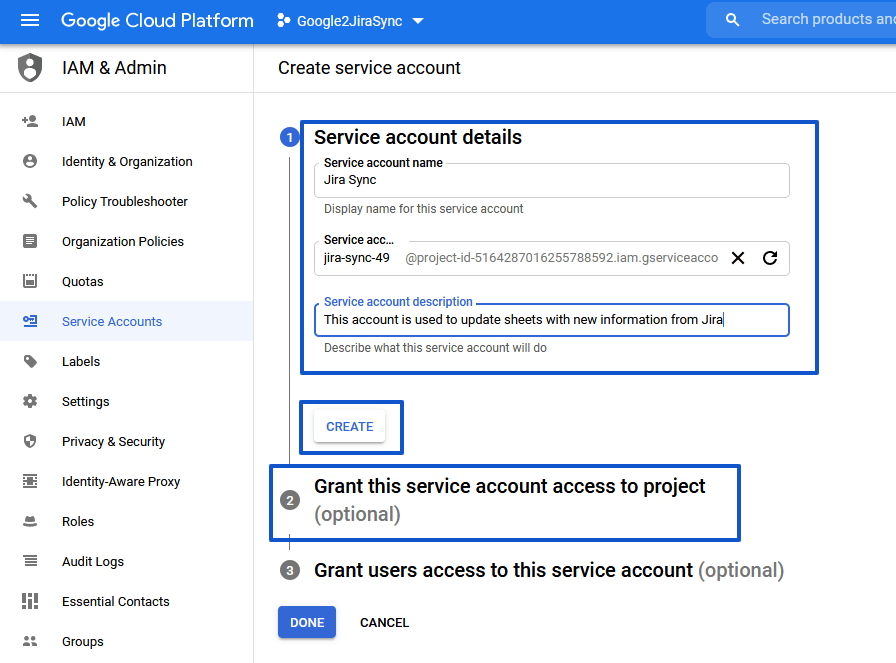Navigate to Identity-Aware Proxy
Image resolution: width=896 pixels, height=663 pixels.
pyautogui.click(x=121, y=482)
